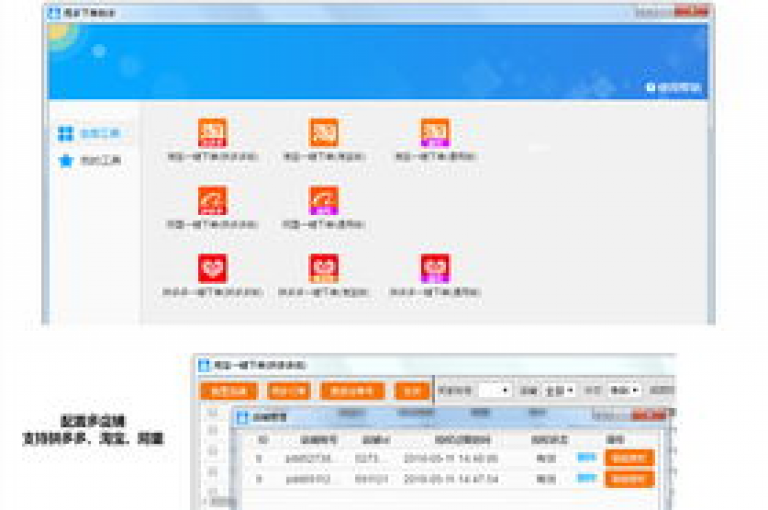The height and width of the screenshot is (510, 768).
Task: Click window icon of the lower order tool window
Action: coord(204,365)
